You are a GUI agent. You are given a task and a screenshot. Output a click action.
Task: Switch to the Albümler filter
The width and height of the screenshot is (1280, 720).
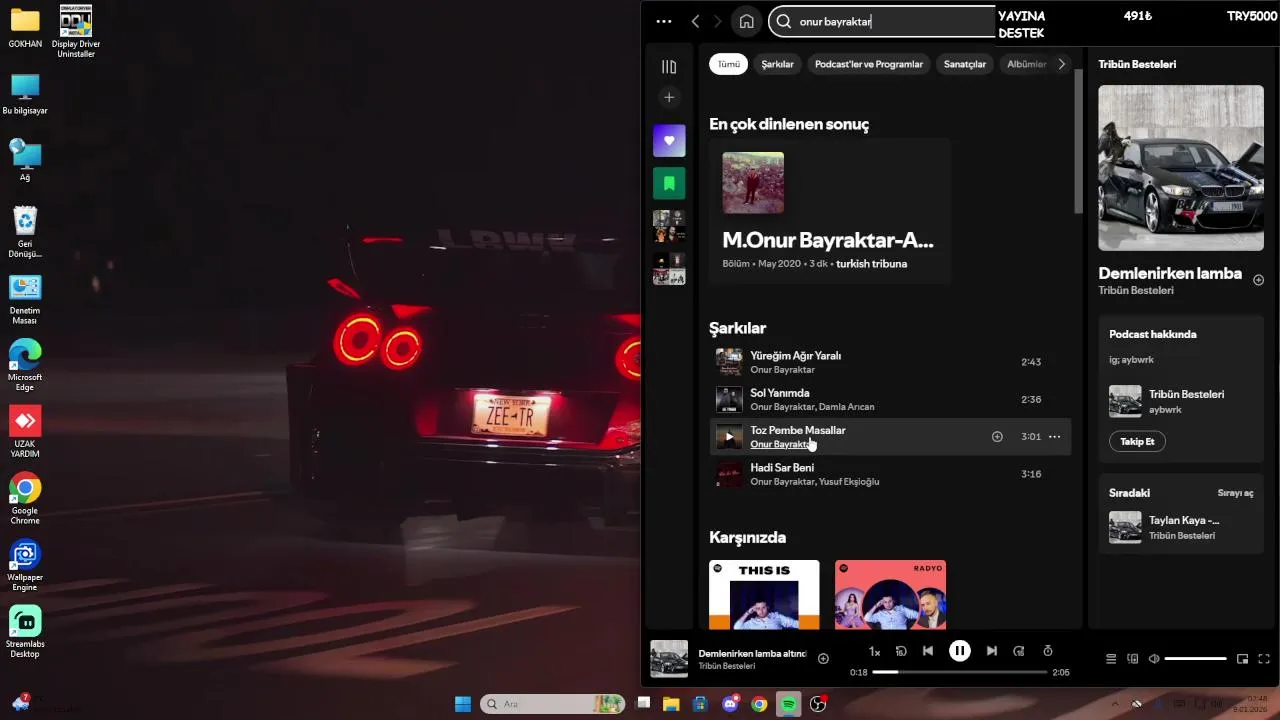[1026, 64]
